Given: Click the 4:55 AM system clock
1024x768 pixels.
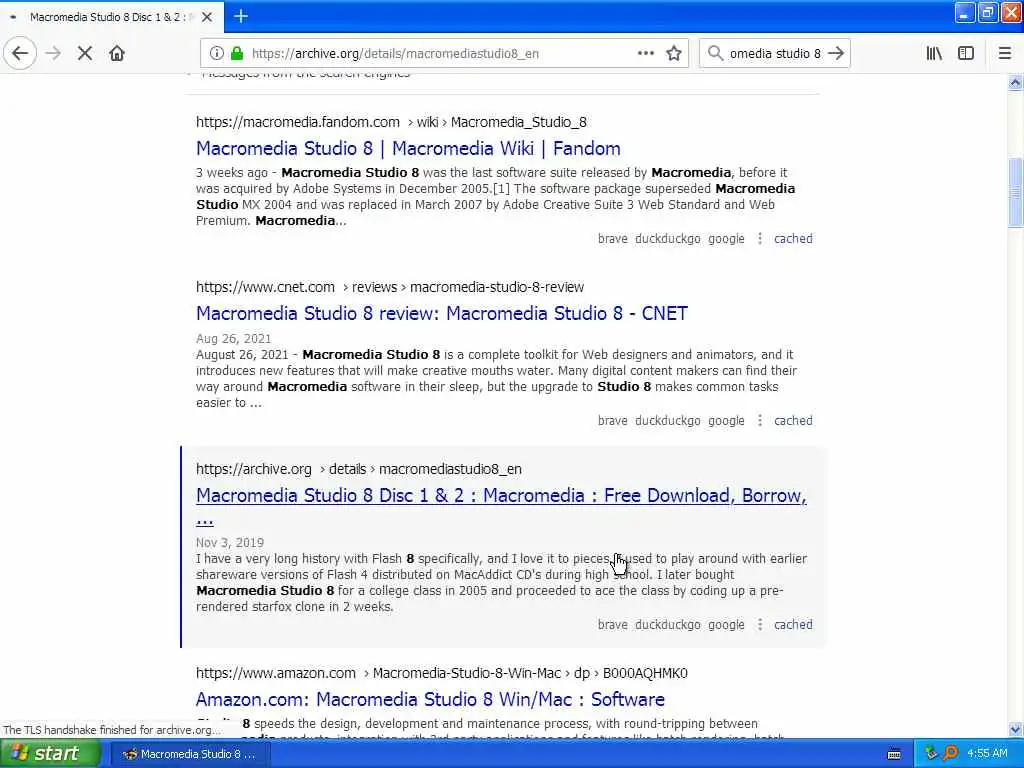Looking at the screenshot, I should [987, 754].
